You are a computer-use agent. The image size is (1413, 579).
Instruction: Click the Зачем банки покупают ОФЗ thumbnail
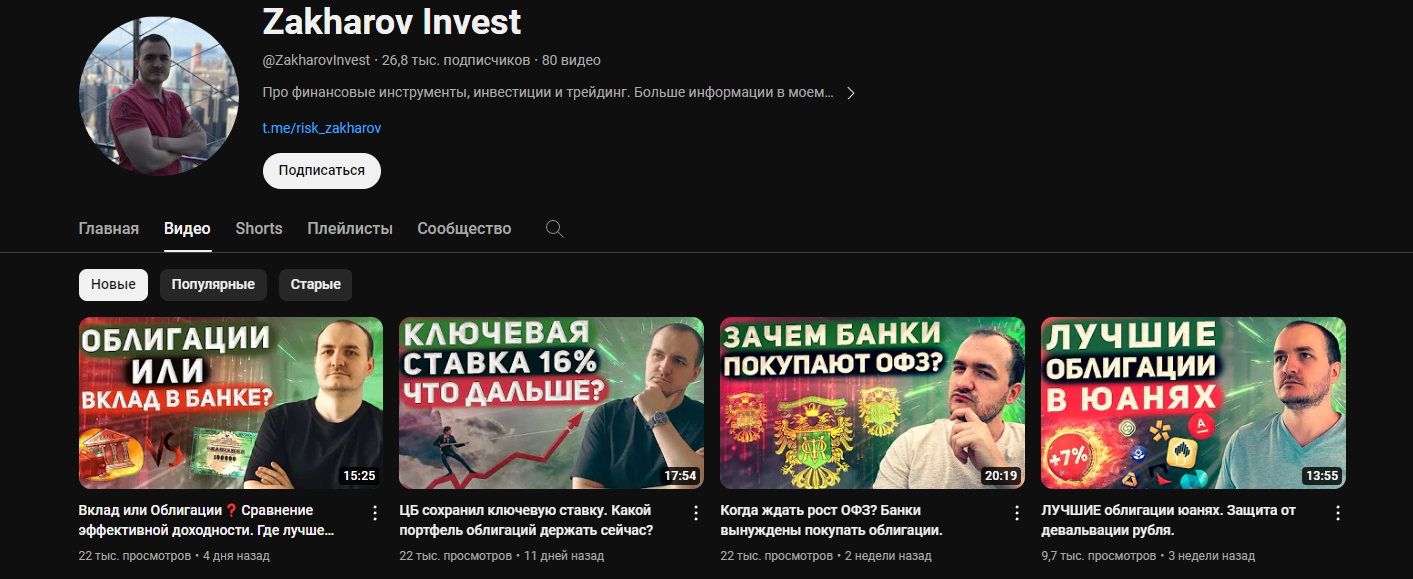(x=872, y=403)
